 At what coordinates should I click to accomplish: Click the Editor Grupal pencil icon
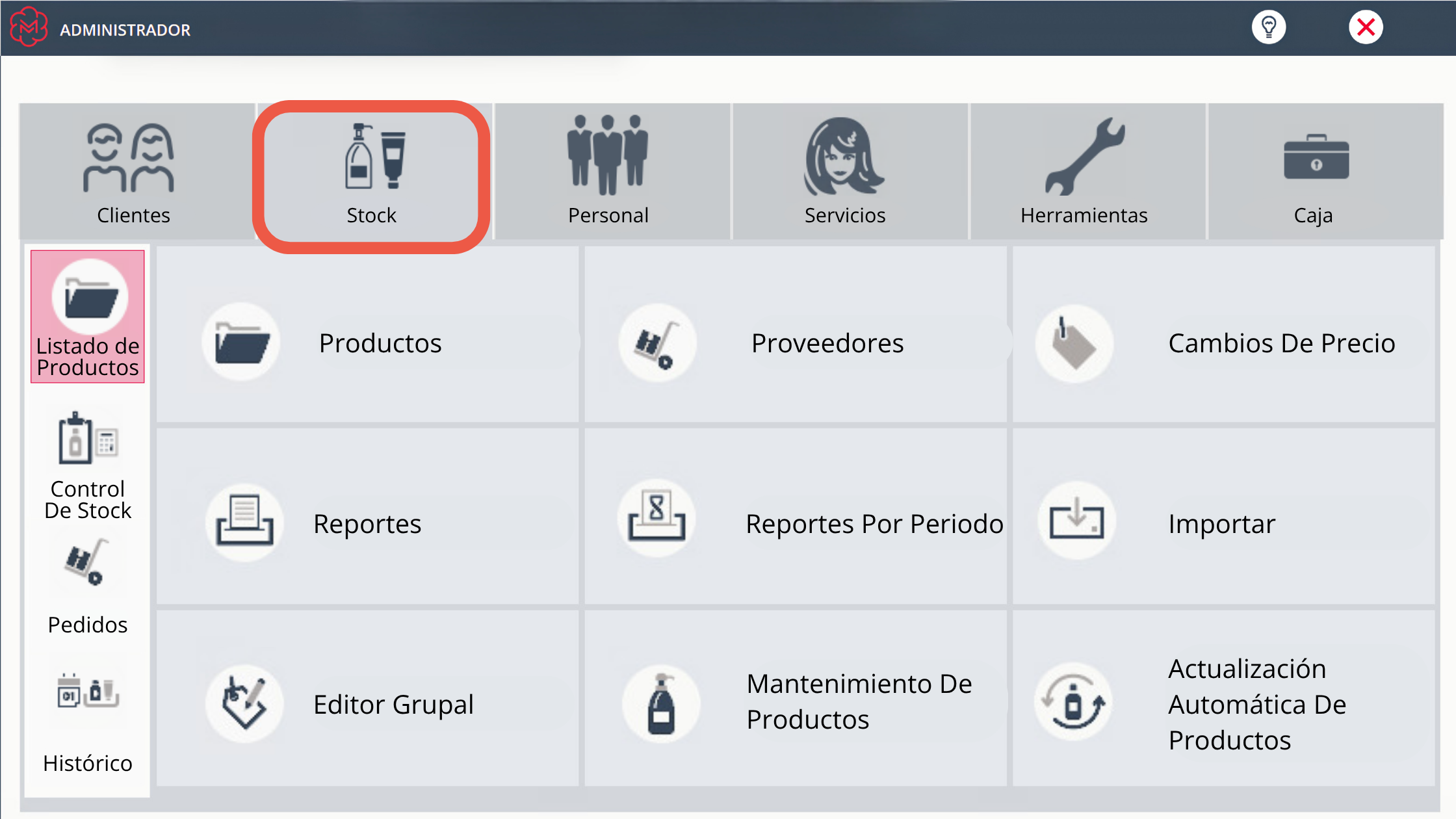[x=244, y=703]
